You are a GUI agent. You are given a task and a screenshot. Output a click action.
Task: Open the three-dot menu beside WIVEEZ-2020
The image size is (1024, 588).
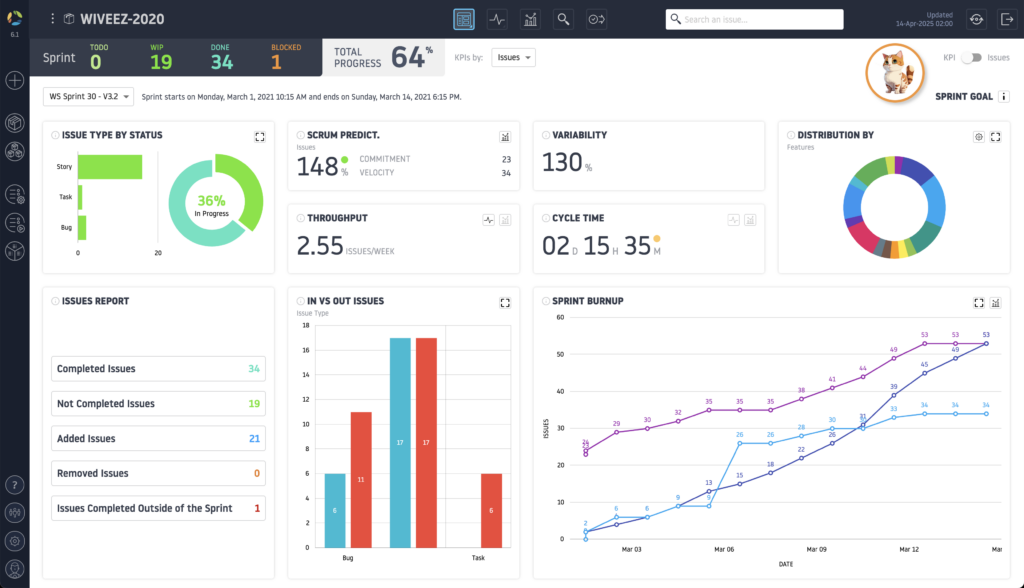click(52, 19)
